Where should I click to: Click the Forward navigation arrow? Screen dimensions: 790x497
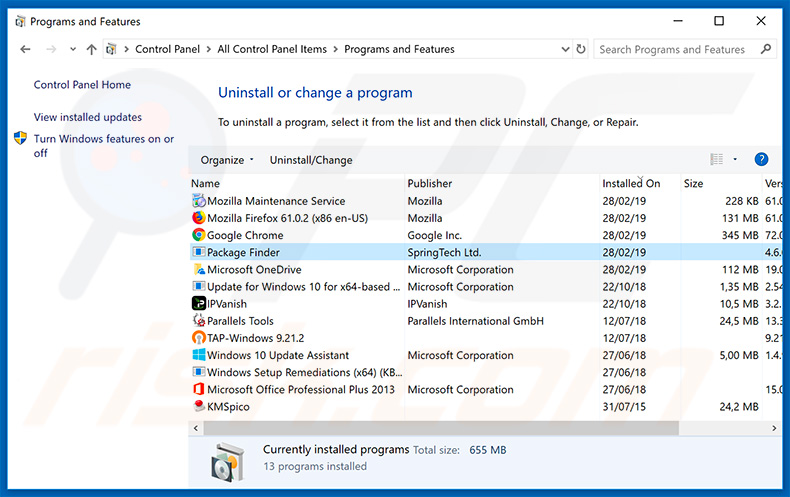click(x=51, y=49)
